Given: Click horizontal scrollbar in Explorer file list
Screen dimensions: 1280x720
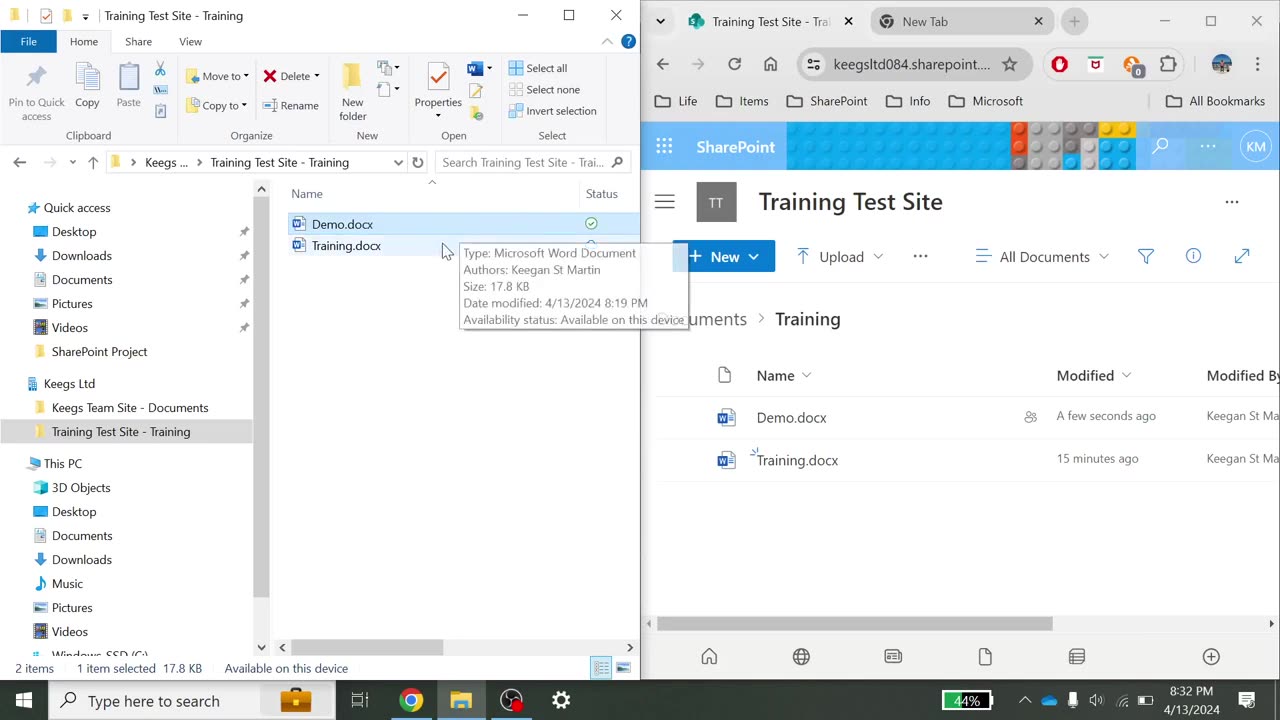Looking at the screenshot, I should (367, 648).
